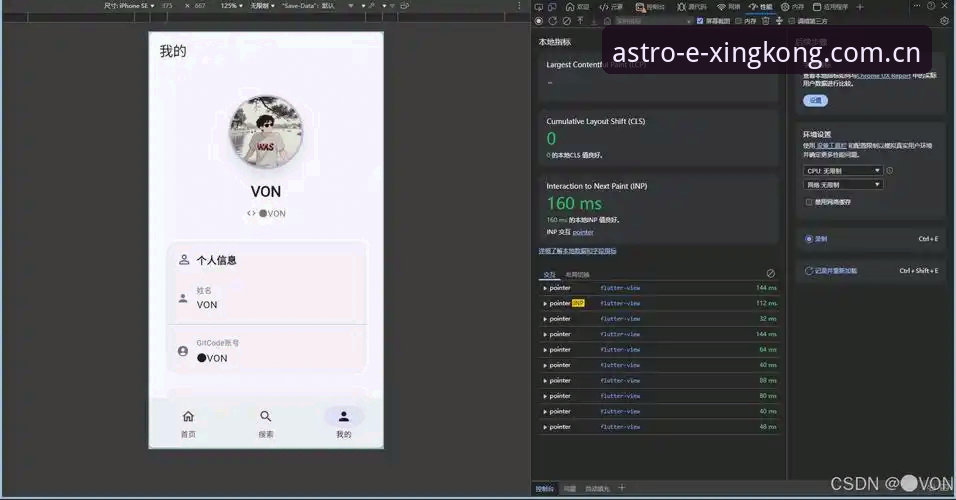Uncheck the screenshots checkbox
This screenshot has height=500, width=956.
tap(700, 21)
